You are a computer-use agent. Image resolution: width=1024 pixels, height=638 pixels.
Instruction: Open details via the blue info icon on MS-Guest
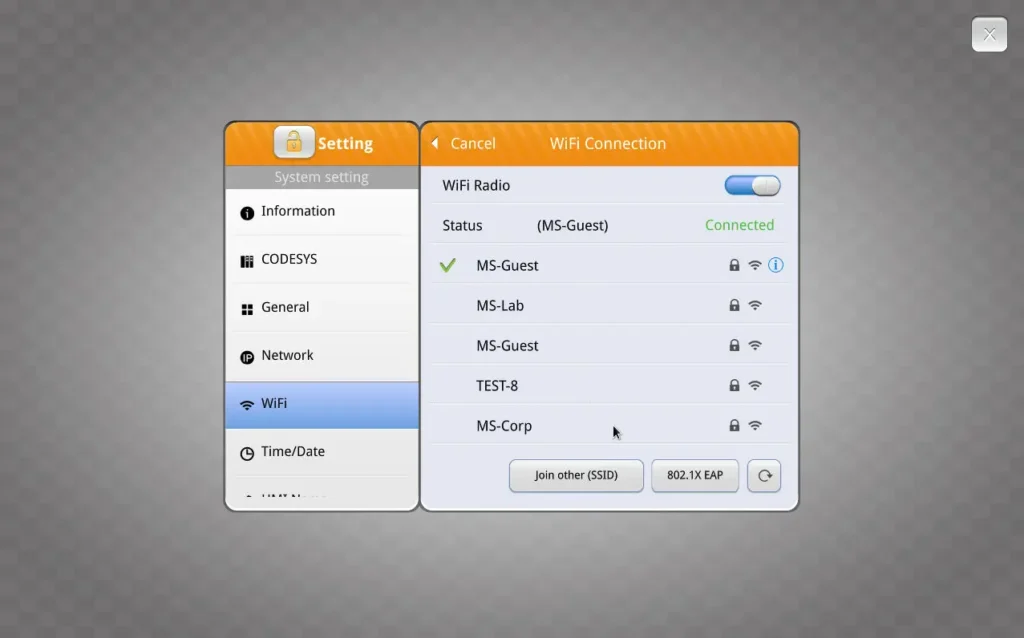click(x=776, y=265)
